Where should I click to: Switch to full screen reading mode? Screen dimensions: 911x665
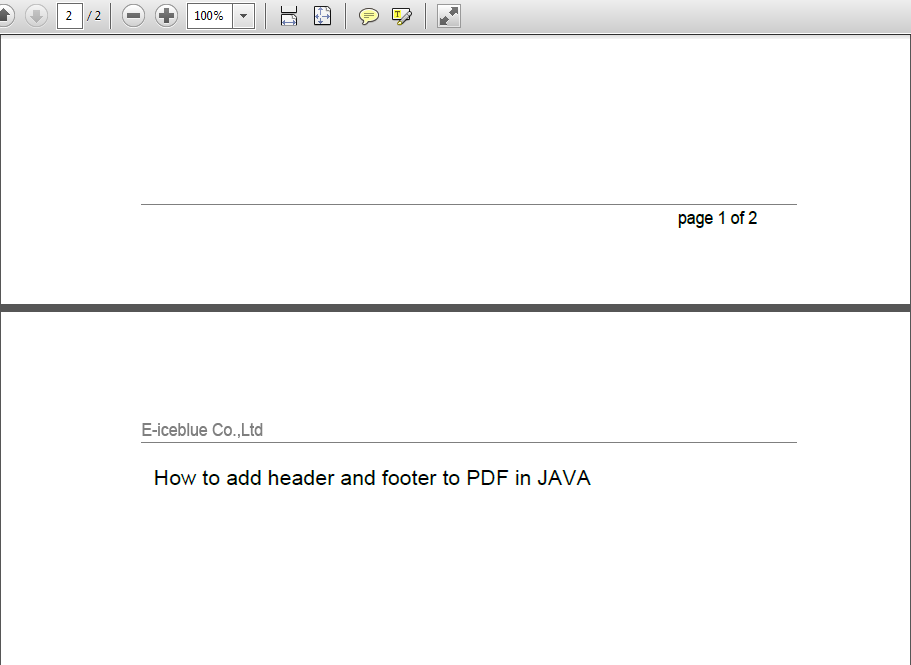[447, 16]
